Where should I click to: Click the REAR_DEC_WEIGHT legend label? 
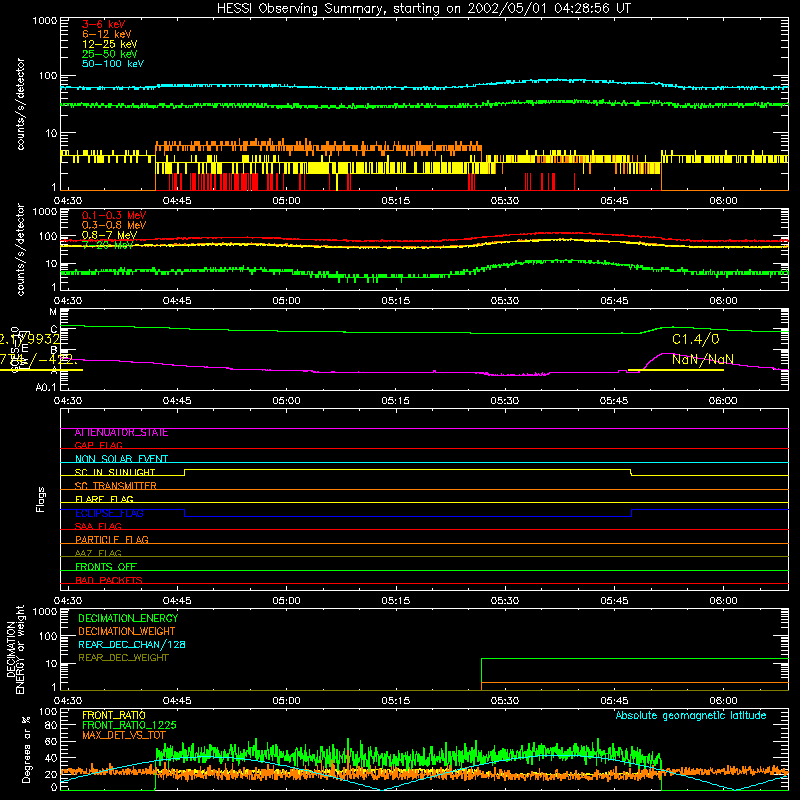(x=123, y=658)
